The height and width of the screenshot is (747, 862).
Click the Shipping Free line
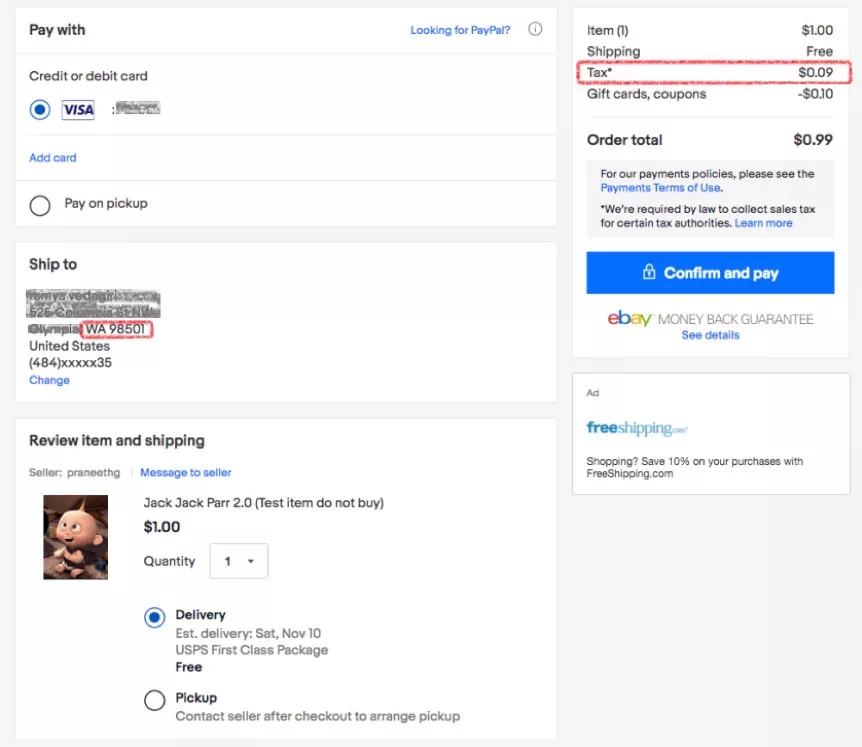point(710,52)
